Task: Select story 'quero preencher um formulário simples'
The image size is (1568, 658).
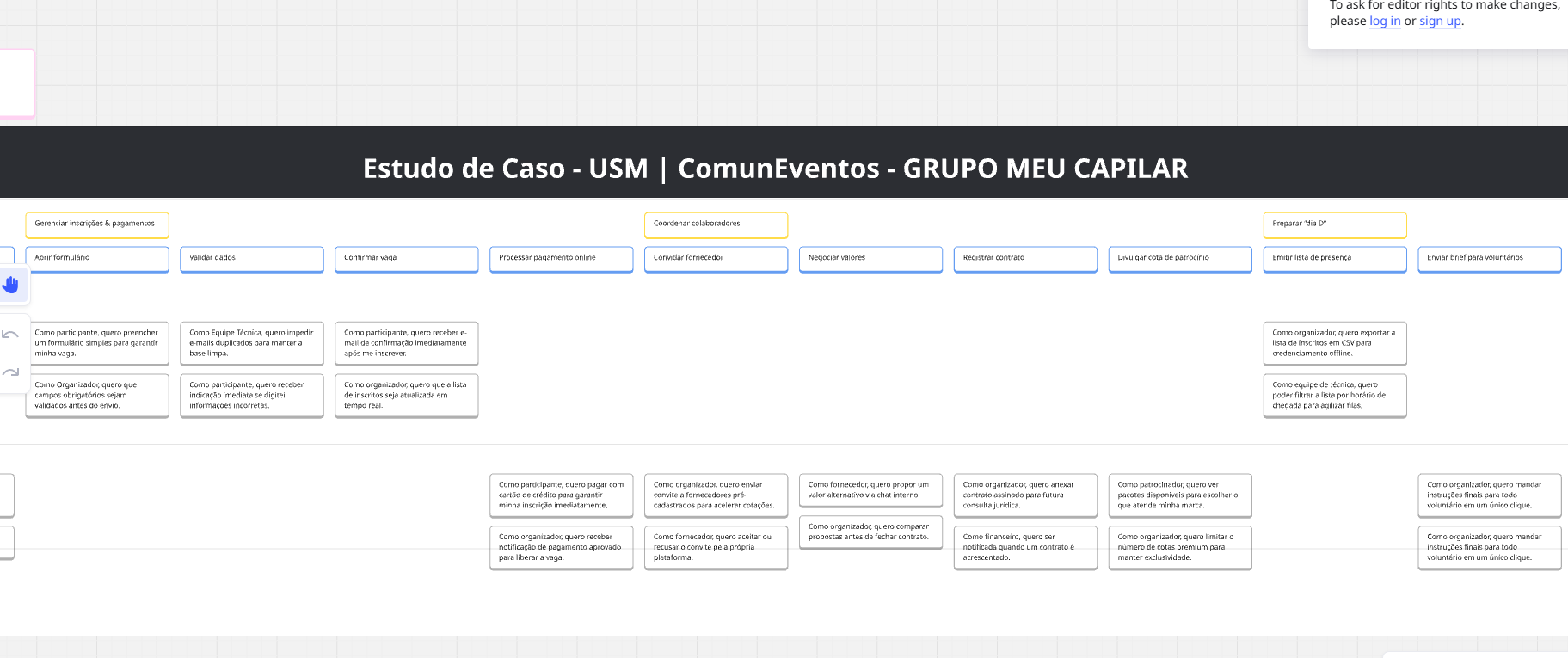Action: pyautogui.click(x=97, y=343)
